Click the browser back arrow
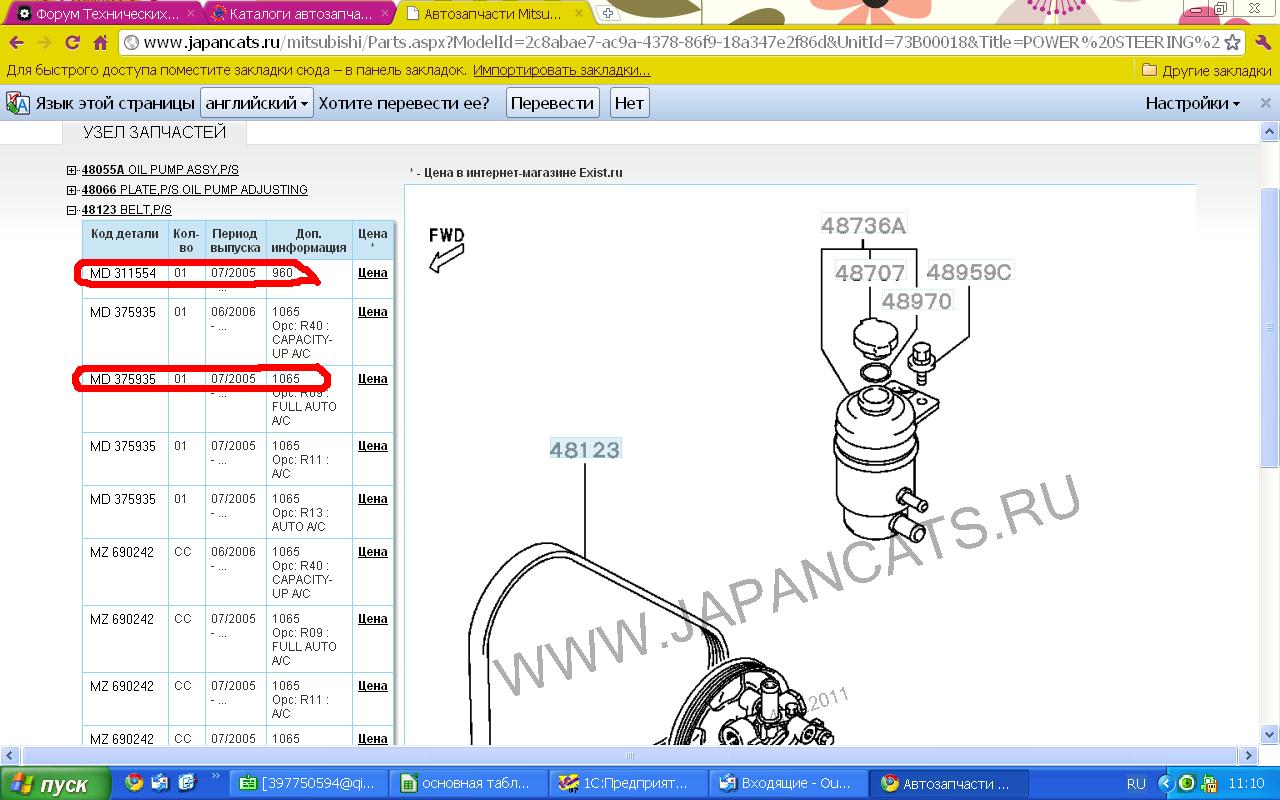 pos(16,43)
